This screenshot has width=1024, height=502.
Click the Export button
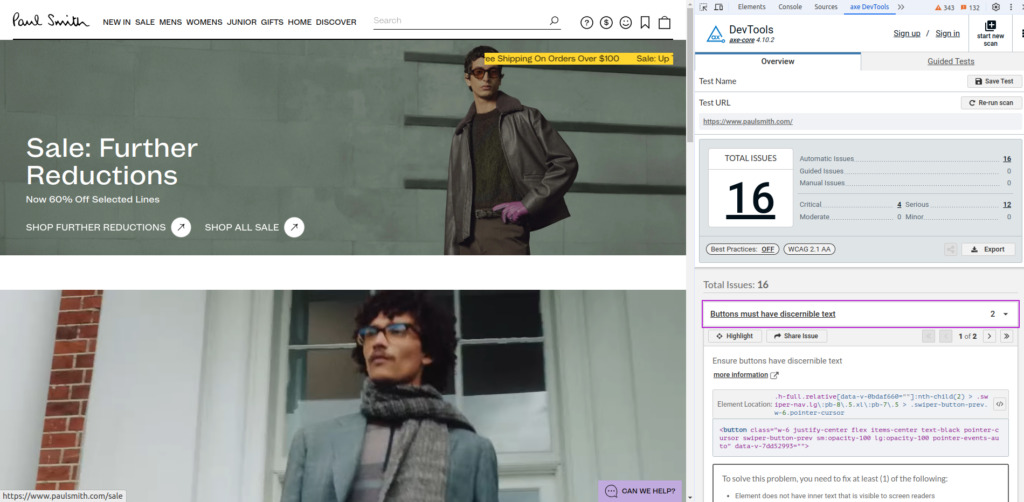click(988, 249)
